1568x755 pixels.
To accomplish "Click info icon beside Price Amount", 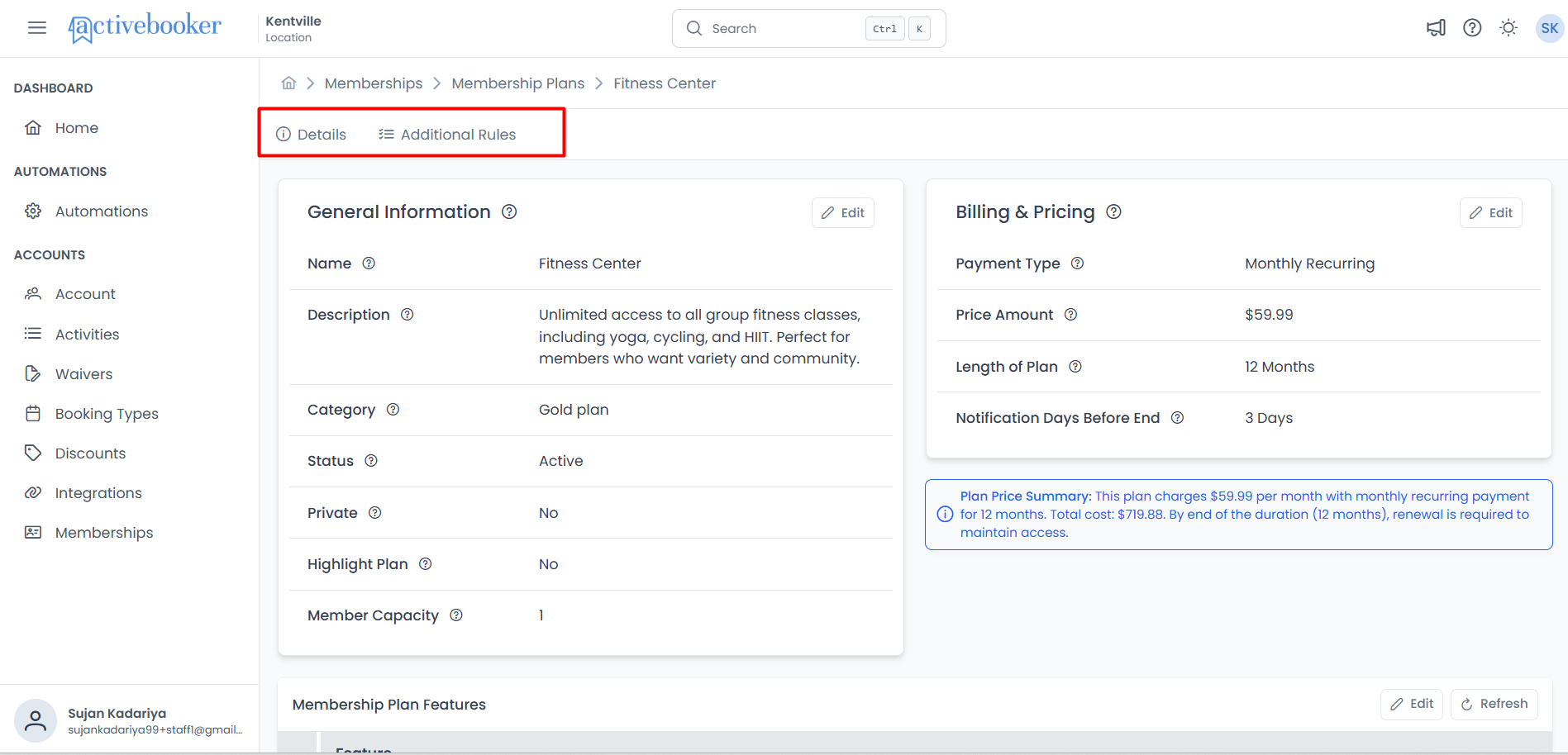I will [x=1070, y=314].
